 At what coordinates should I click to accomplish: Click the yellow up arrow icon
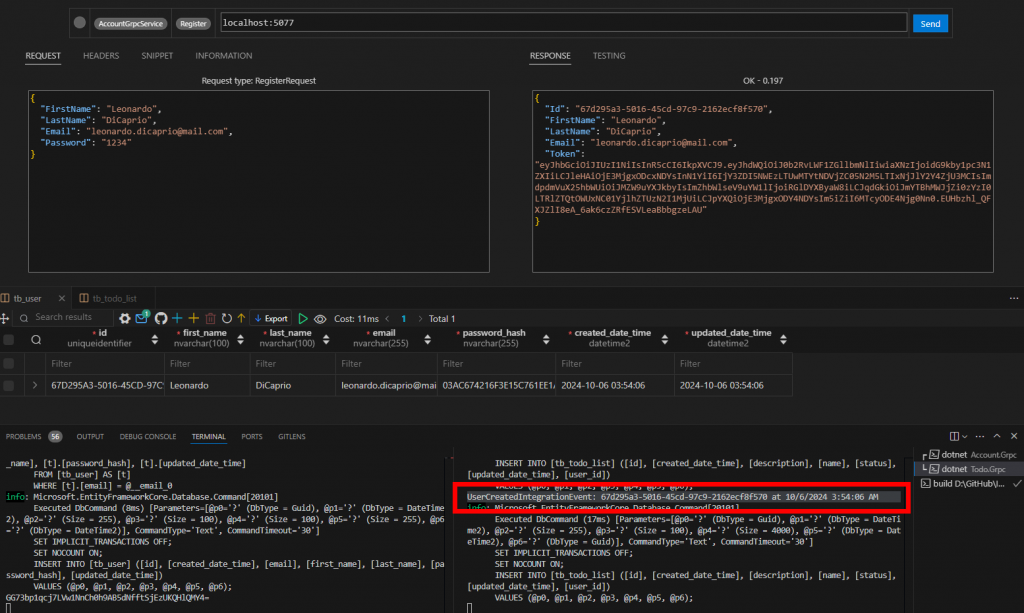[x=242, y=319]
